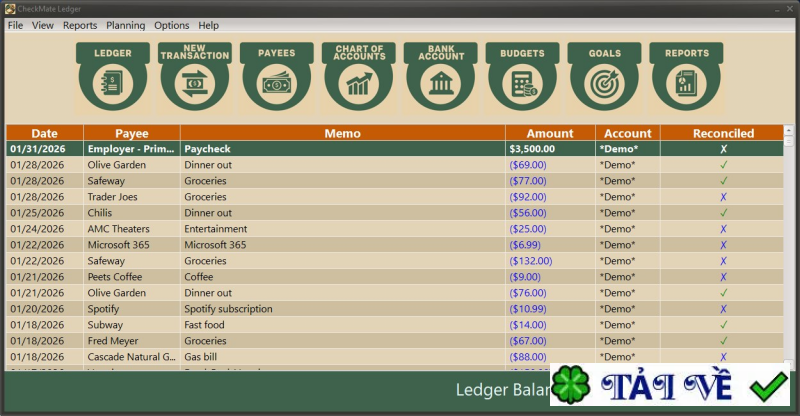The width and height of the screenshot is (800, 416).
Task: Open the Planning menu
Action: pyautogui.click(x=126, y=26)
